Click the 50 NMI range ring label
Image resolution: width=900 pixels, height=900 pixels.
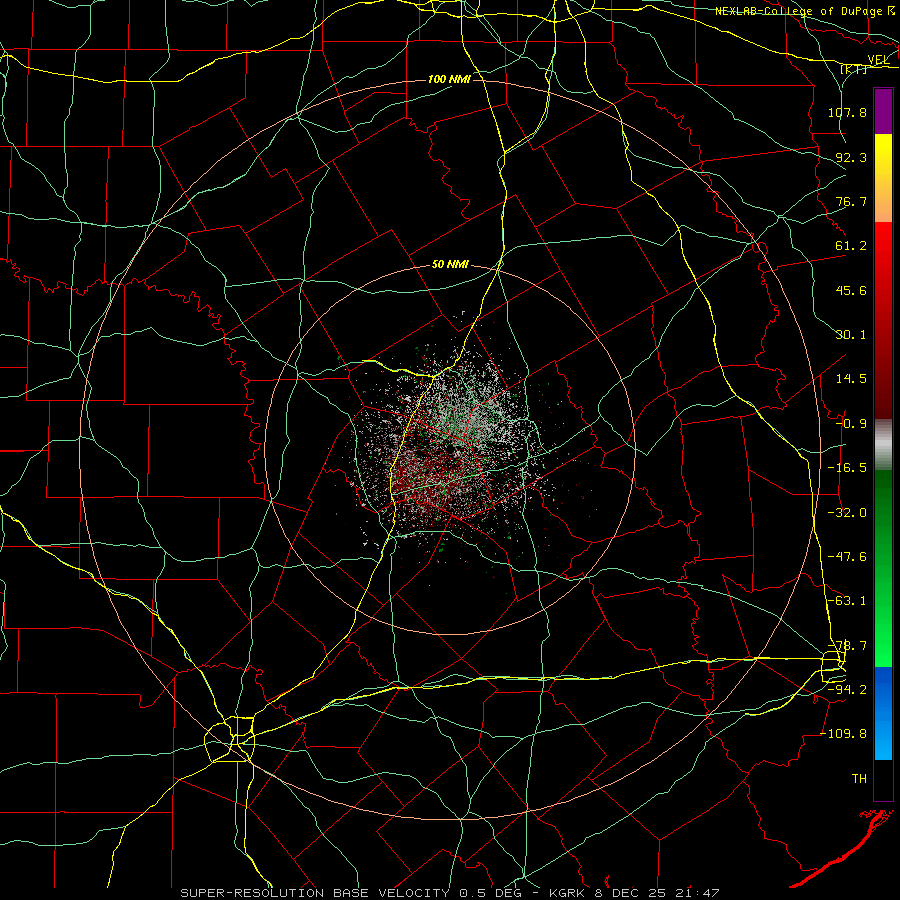(x=450, y=265)
